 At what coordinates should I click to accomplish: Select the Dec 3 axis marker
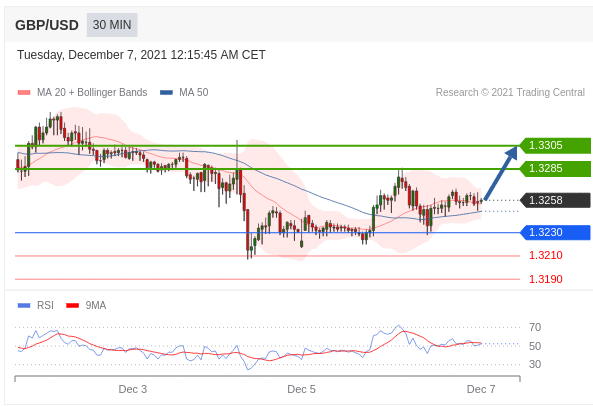point(133,389)
